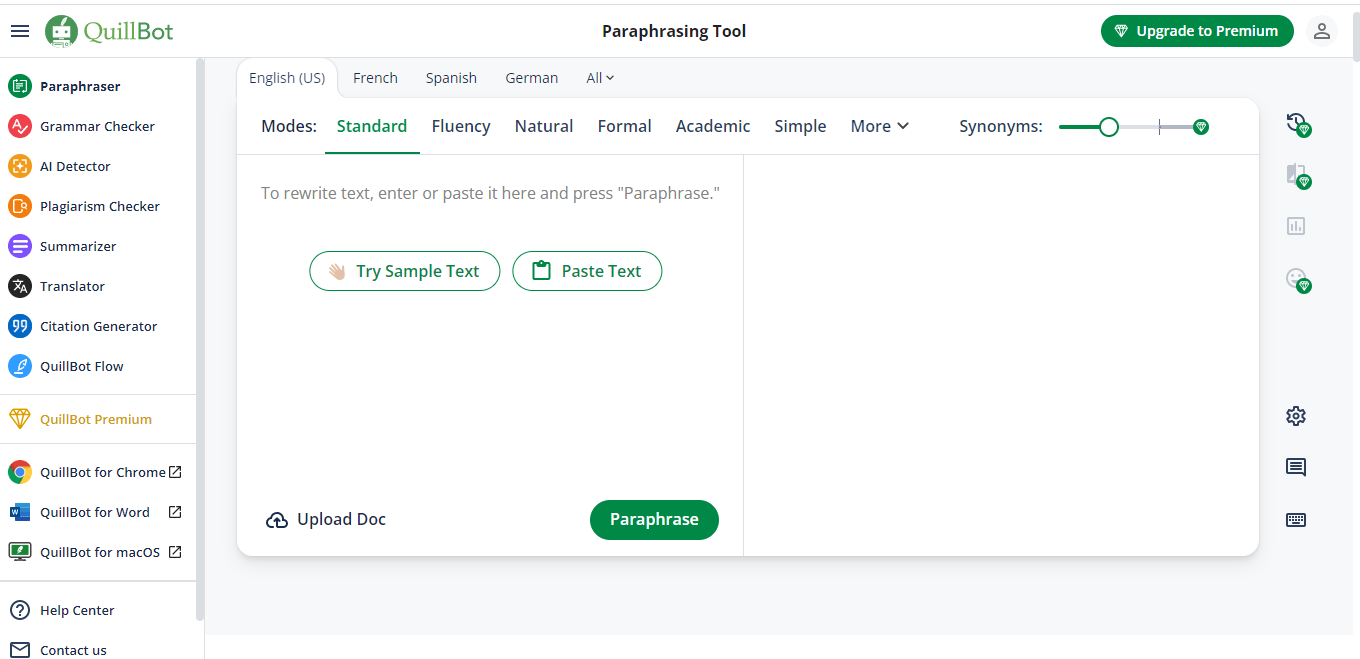Click the Word icon for QuillBot add-in
The height and width of the screenshot is (659, 1360).
click(x=20, y=512)
